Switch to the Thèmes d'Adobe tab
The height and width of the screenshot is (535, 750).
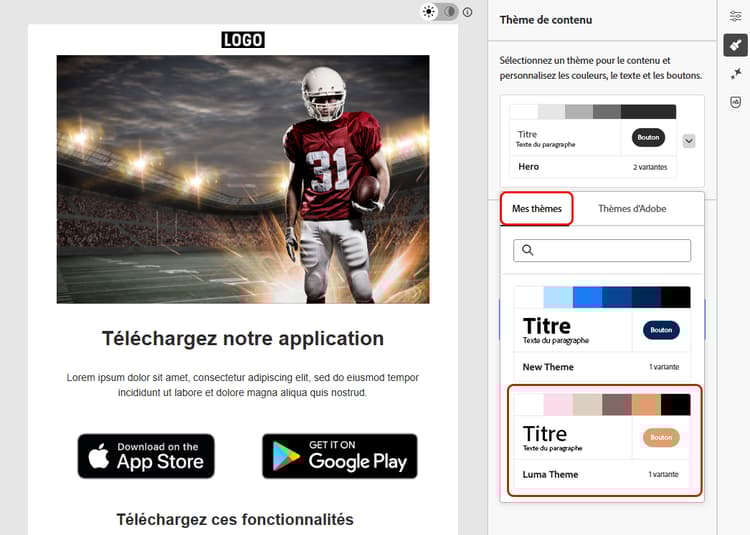[x=632, y=208]
